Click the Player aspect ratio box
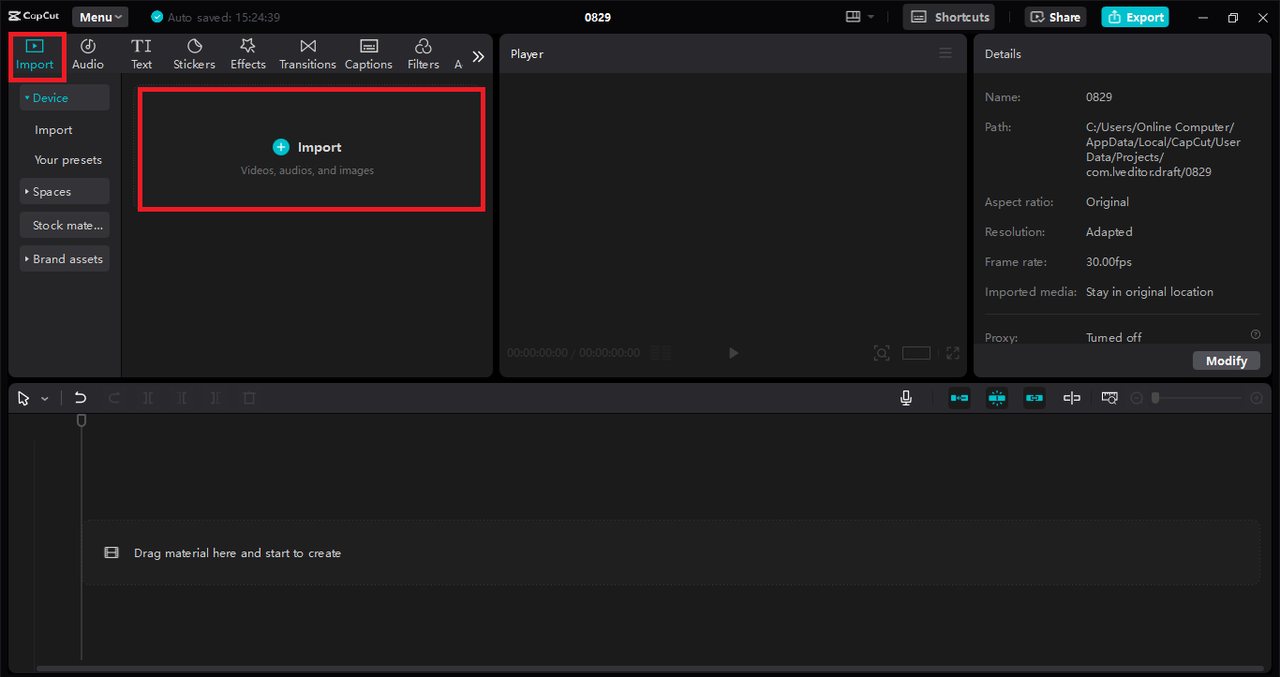 916,353
